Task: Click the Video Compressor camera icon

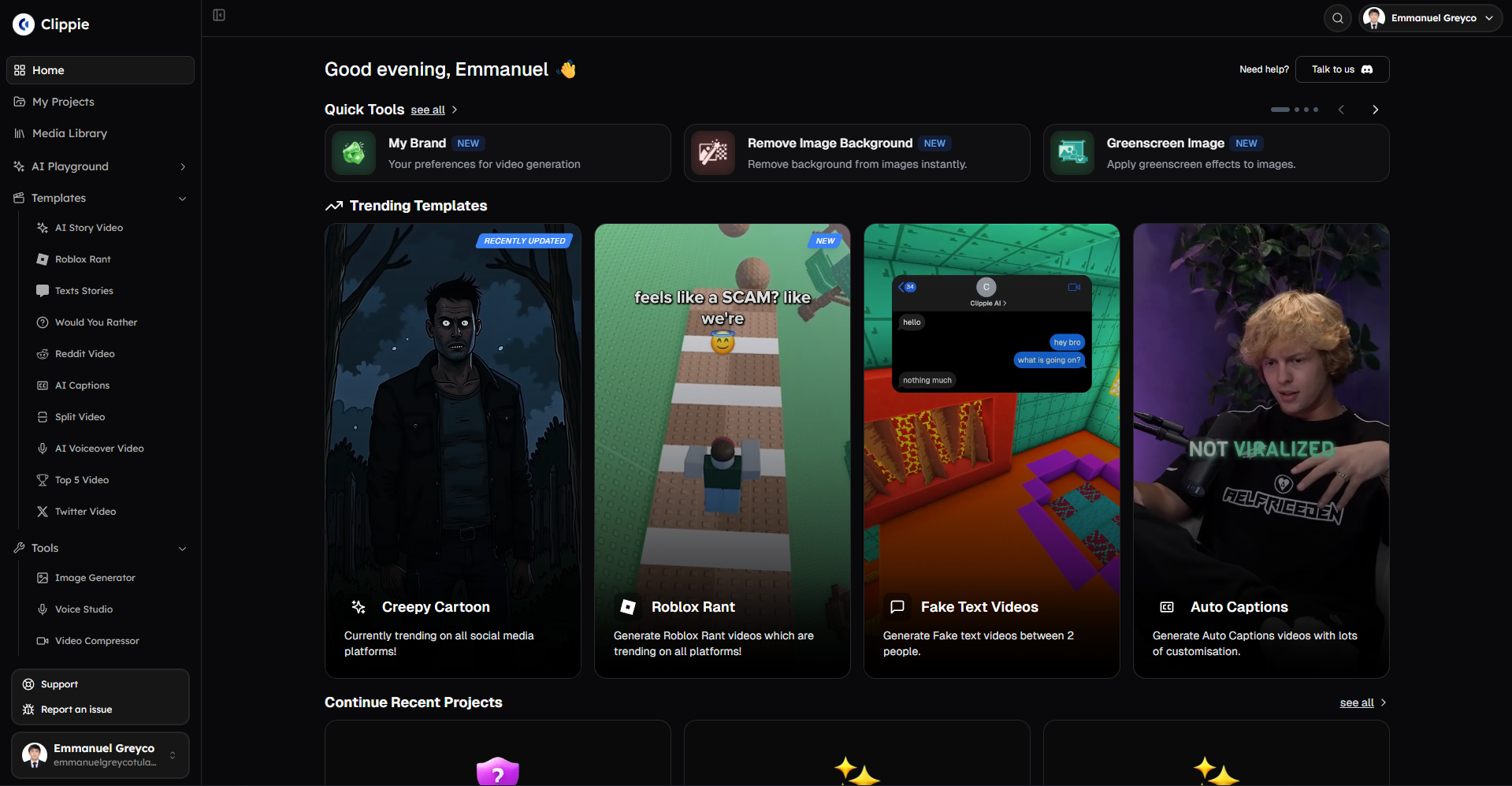Action: [43, 641]
